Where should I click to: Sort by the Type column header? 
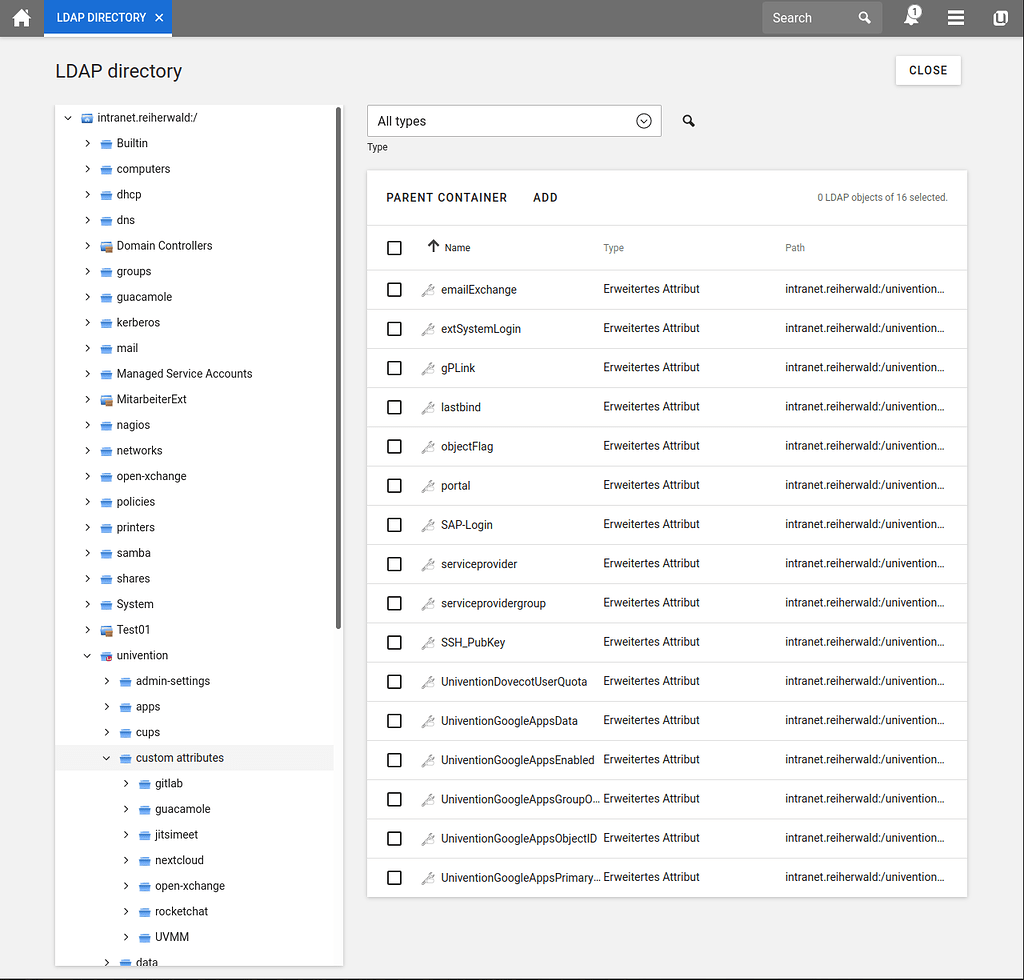pyautogui.click(x=613, y=248)
